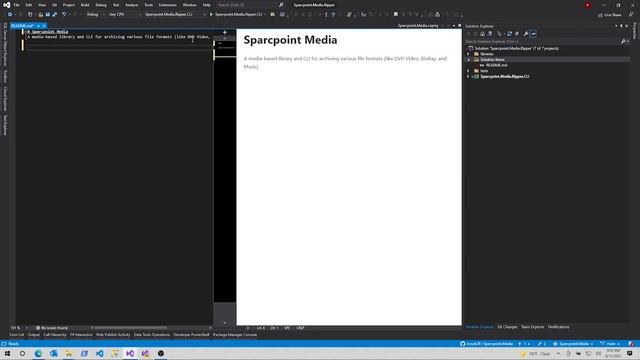Image resolution: width=640 pixels, height=360 pixels.
Task: Click the Live Share button
Action: [x=610, y=15]
